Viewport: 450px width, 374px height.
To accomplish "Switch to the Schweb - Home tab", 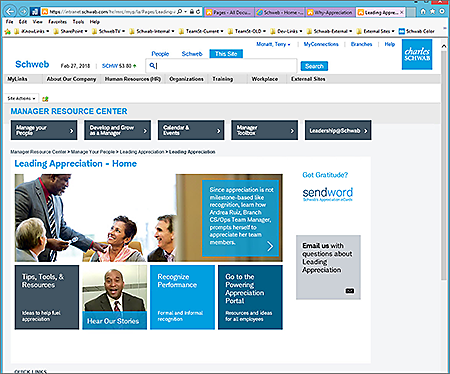I will coord(279,13).
